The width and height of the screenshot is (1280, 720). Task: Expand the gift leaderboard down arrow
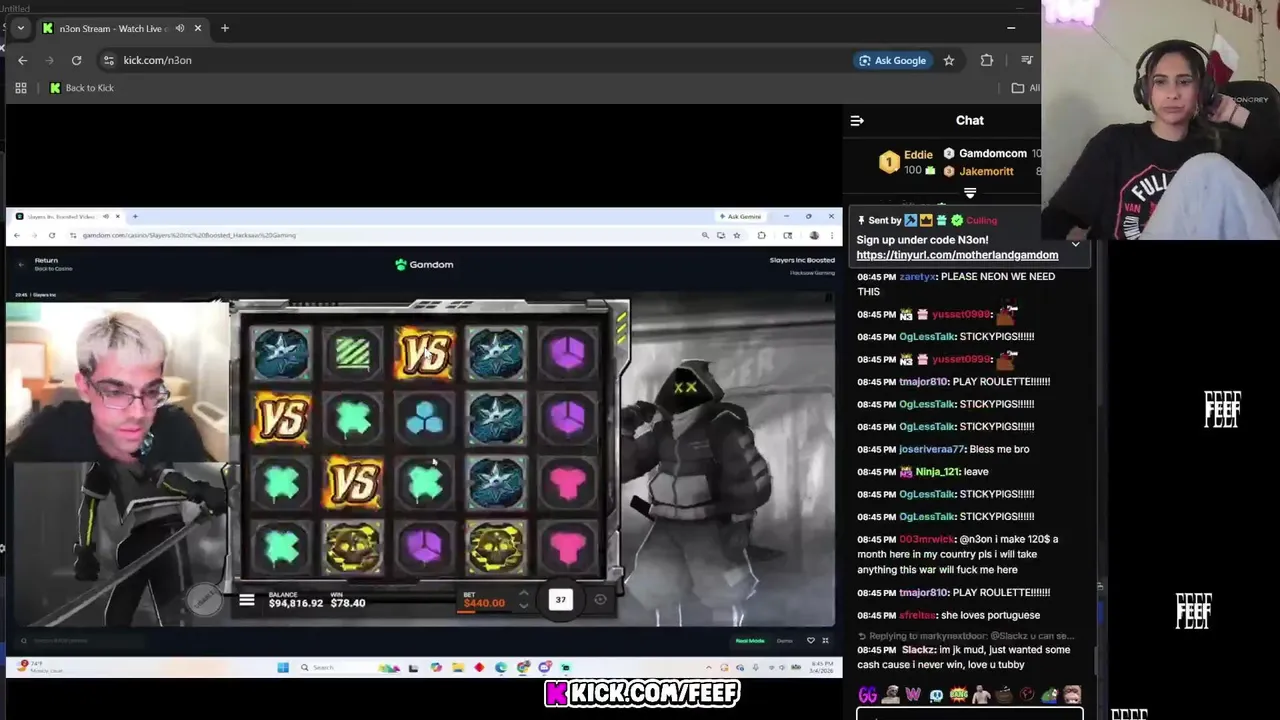969,193
